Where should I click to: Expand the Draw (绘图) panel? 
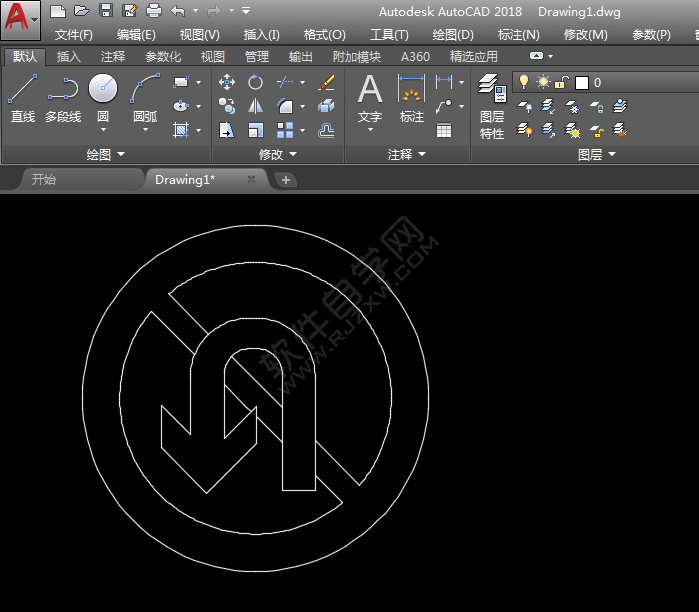106,154
